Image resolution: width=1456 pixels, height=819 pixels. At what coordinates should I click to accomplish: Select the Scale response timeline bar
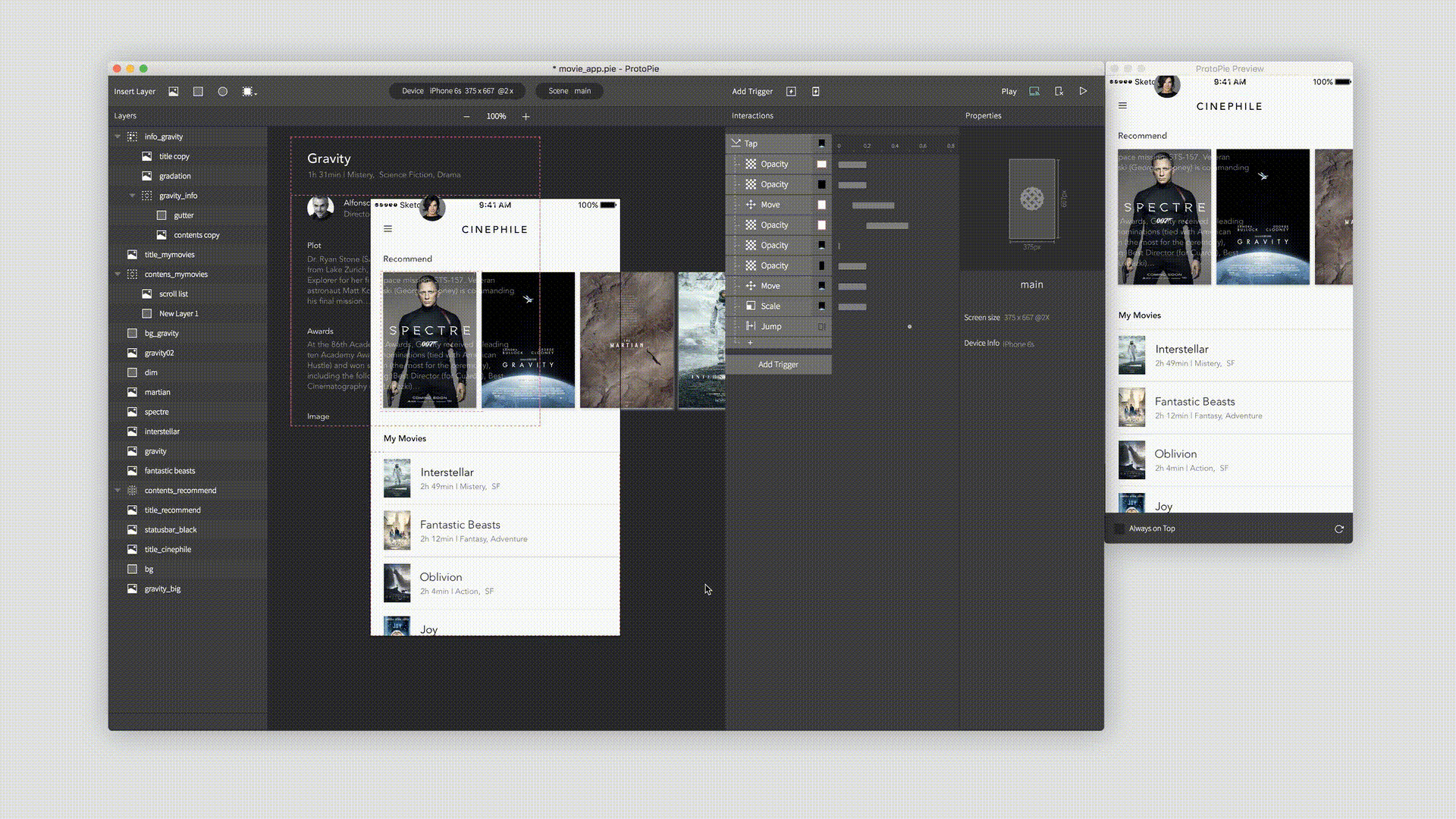852,307
